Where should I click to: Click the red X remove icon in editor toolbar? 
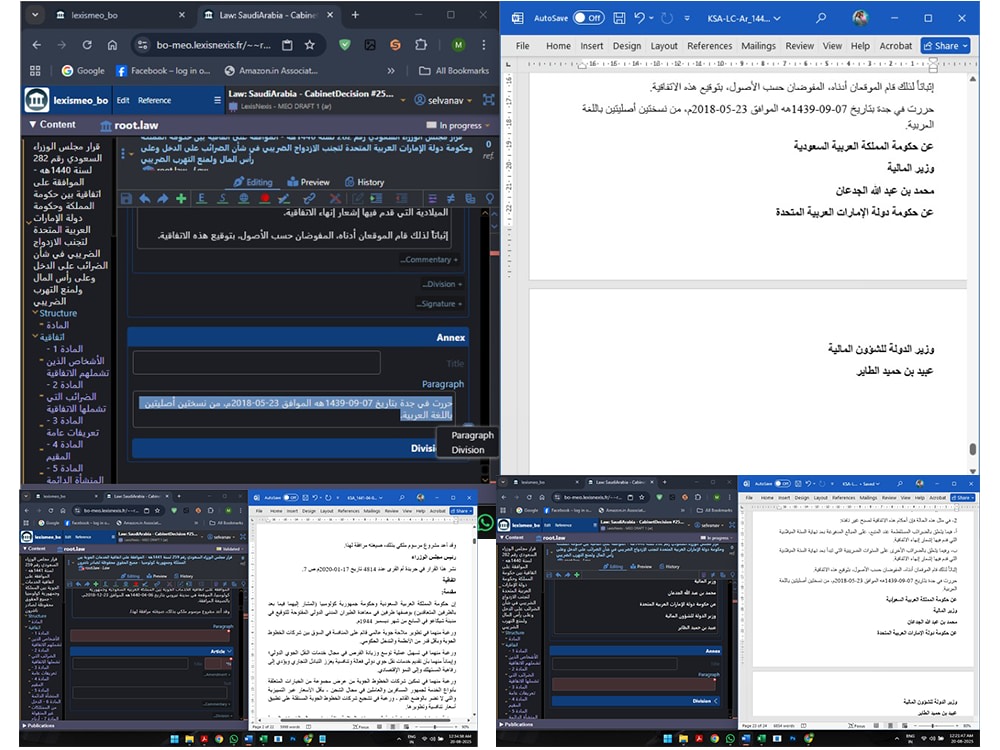pos(335,199)
